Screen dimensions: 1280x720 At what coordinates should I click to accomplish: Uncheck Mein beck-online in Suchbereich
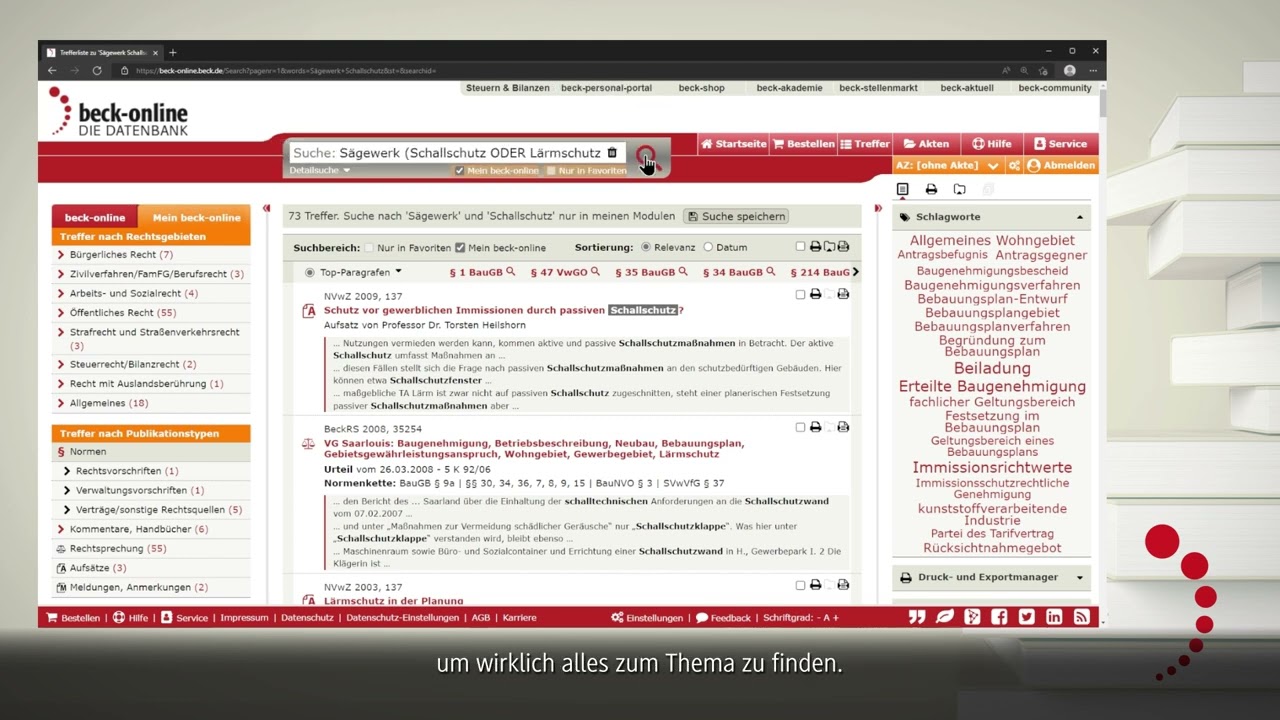(460, 248)
